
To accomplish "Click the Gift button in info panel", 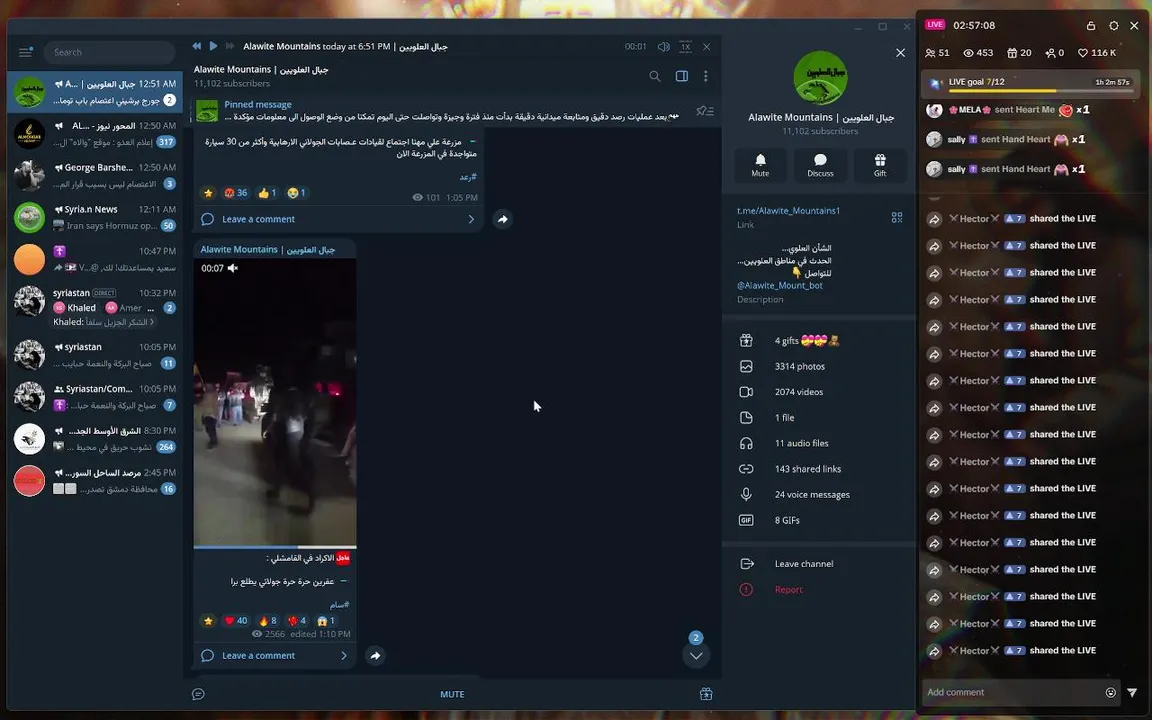I will click(x=879, y=165).
